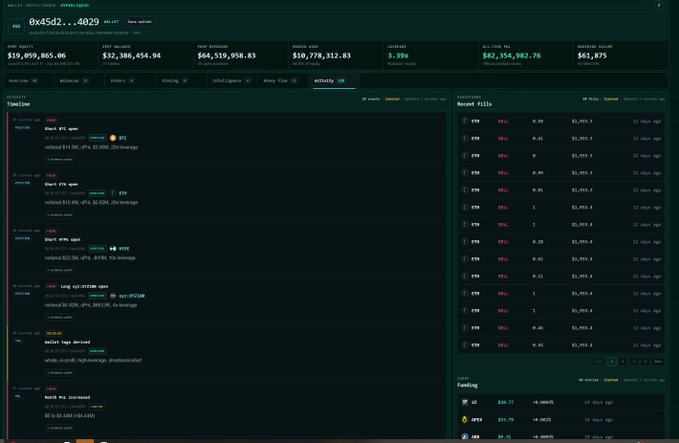The image size is (679, 443).
Task: Click ETH icon in the 0.46 fill row
Action: (x=465, y=328)
